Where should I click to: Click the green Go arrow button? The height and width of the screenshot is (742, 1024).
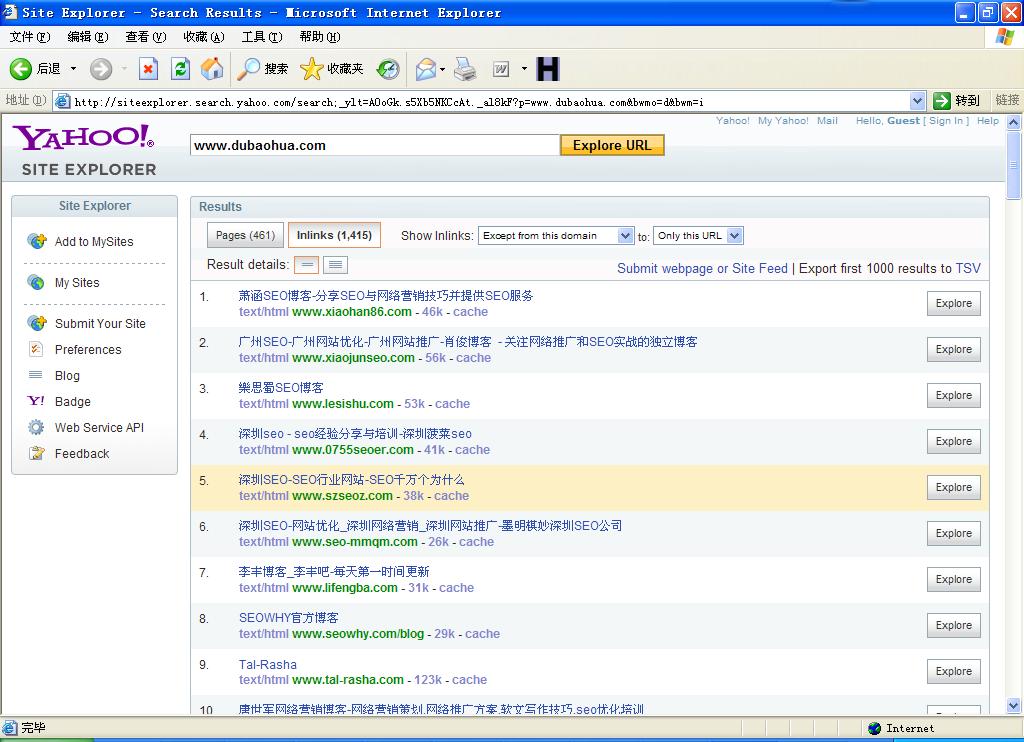point(942,101)
